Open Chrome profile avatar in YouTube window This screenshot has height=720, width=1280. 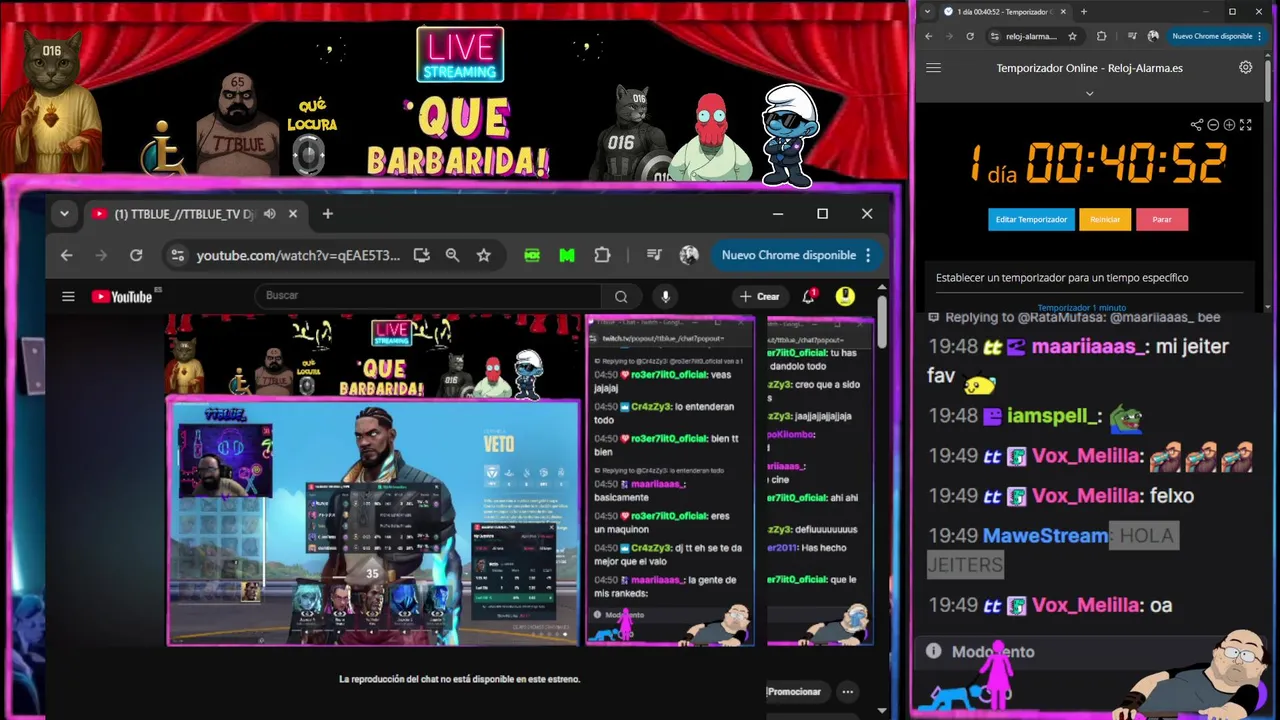coord(689,255)
